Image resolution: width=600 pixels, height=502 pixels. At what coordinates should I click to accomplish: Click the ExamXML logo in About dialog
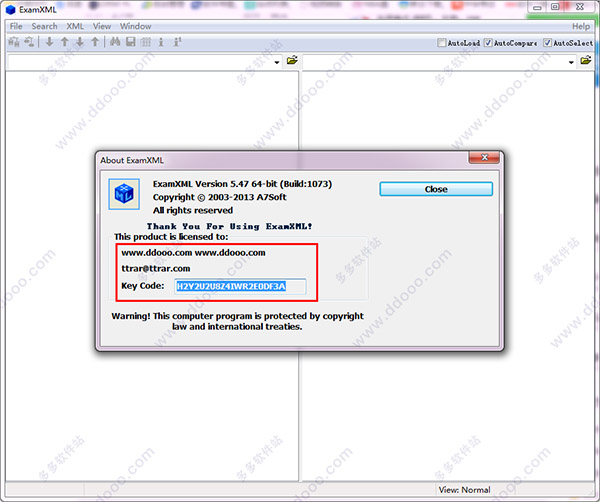point(124,194)
